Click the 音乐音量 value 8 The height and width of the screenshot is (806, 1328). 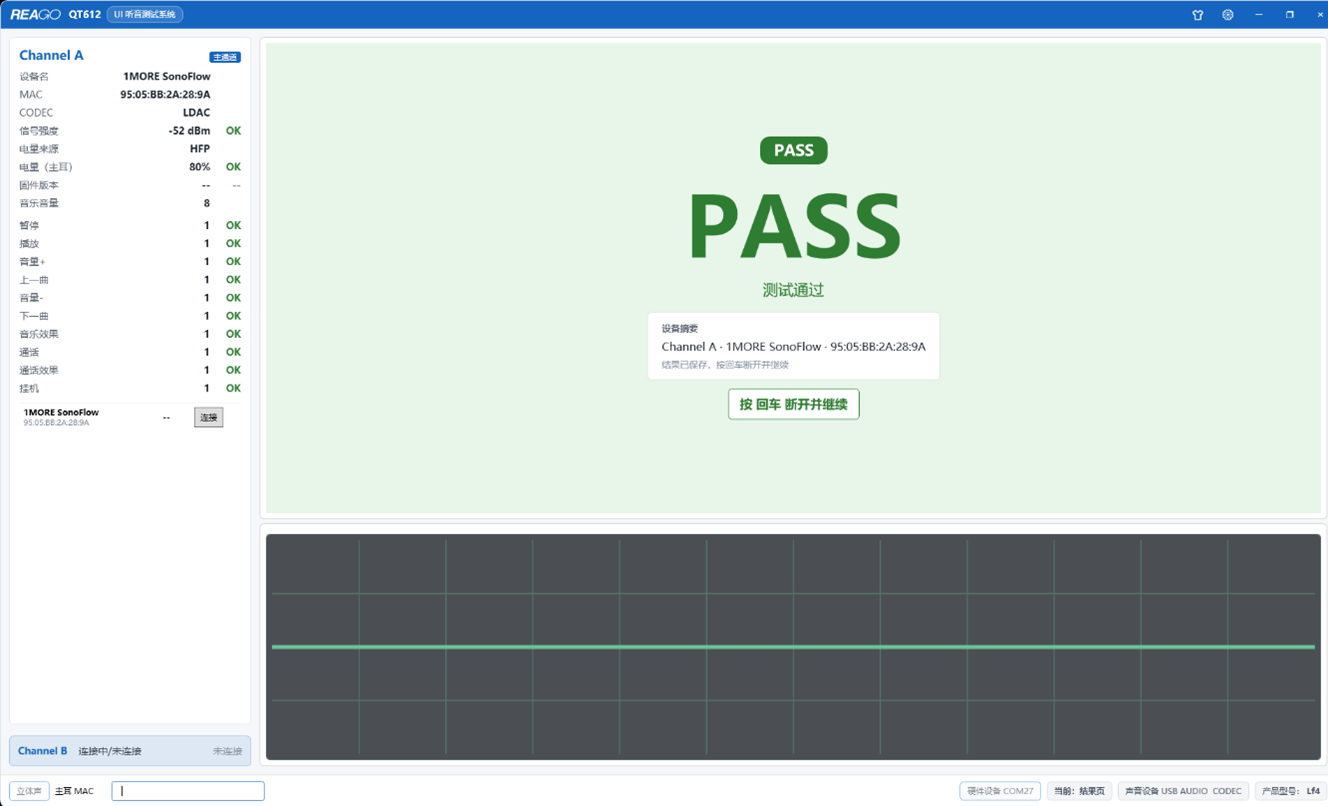207,203
